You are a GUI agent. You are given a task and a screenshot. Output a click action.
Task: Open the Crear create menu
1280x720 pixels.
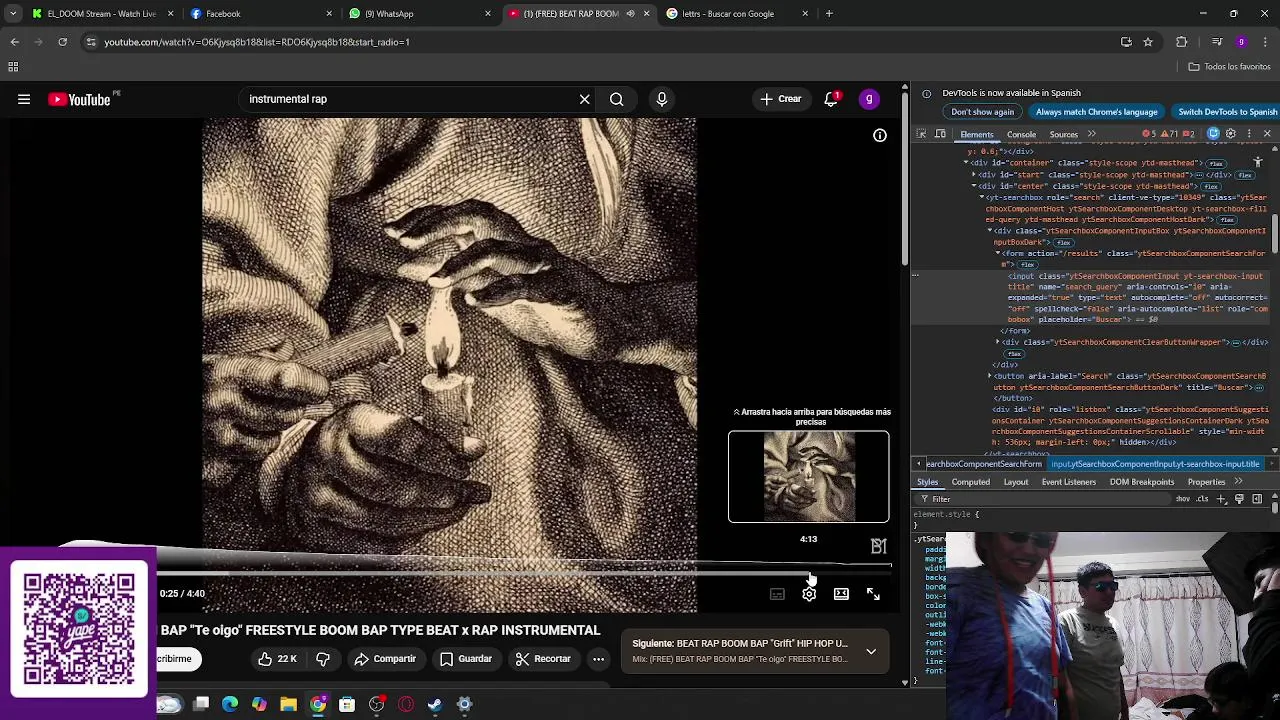(x=781, y=99)
